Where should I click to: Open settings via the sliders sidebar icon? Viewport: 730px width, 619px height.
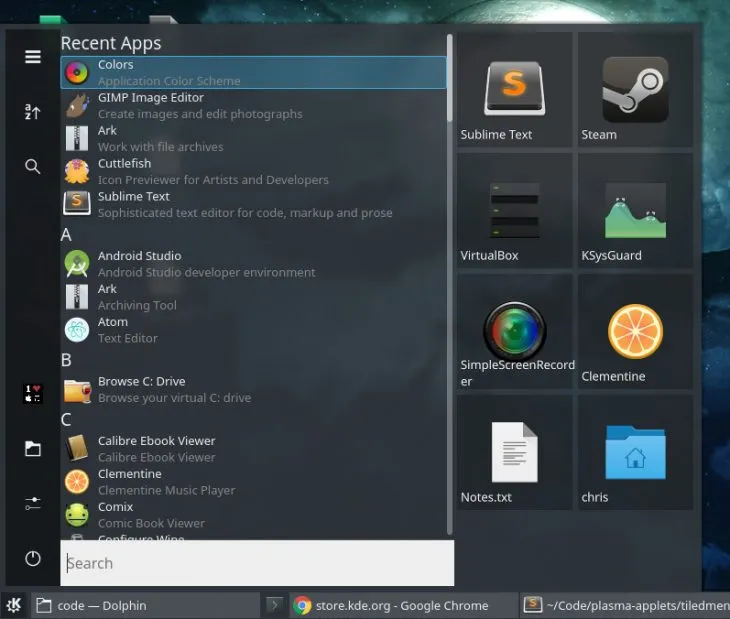tap(33, 503)
